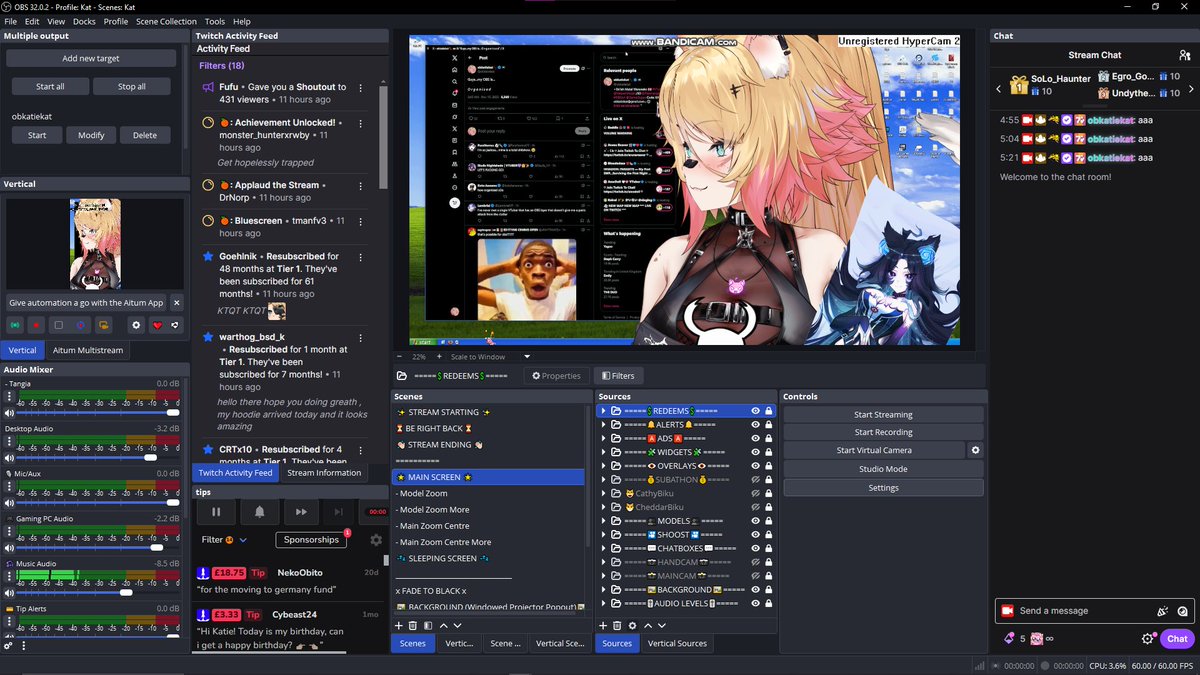Open the Scene Collection menu

pos(166,21)
